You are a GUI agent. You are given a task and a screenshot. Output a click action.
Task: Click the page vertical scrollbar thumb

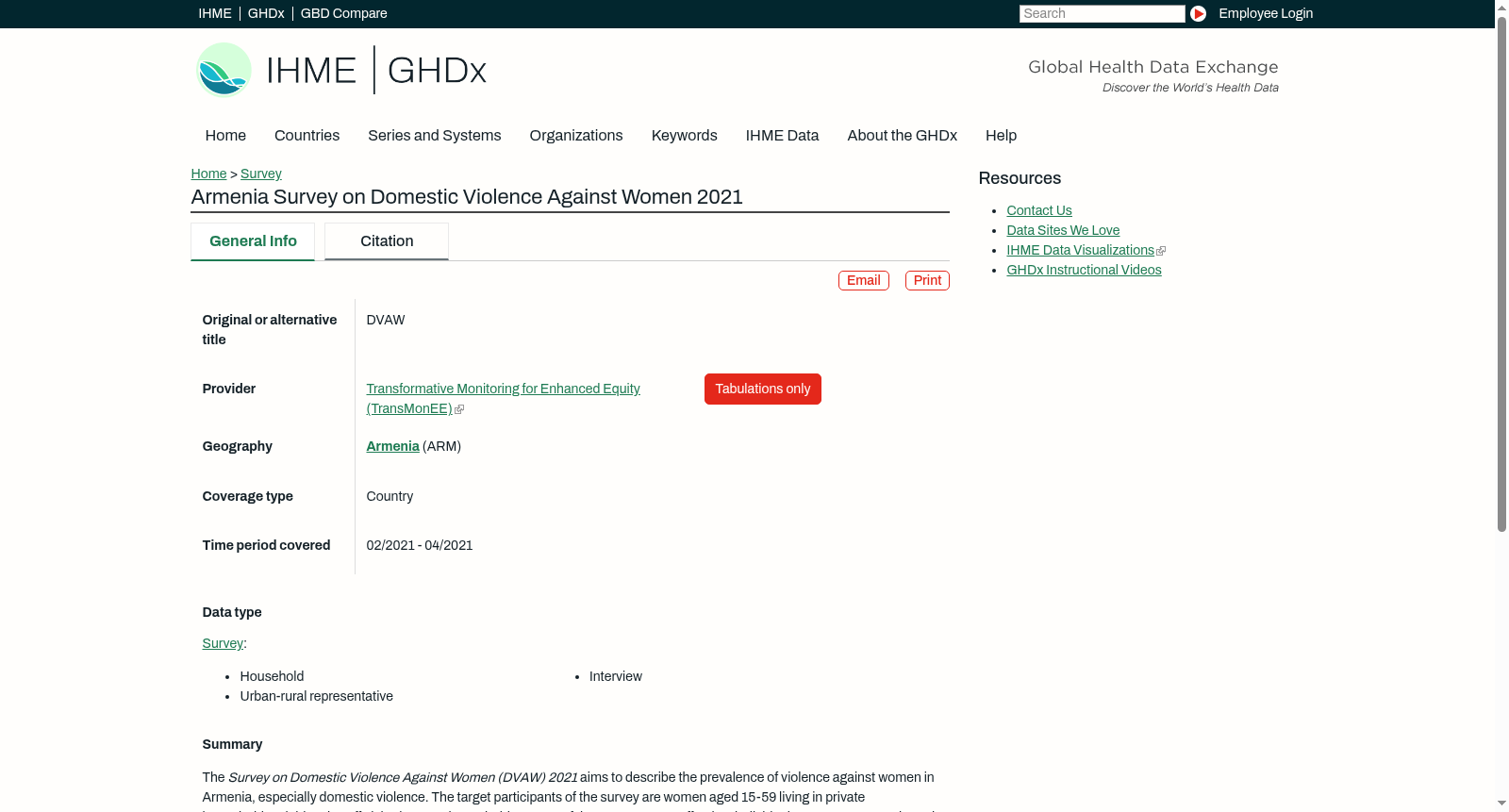tap(1501, 273)
